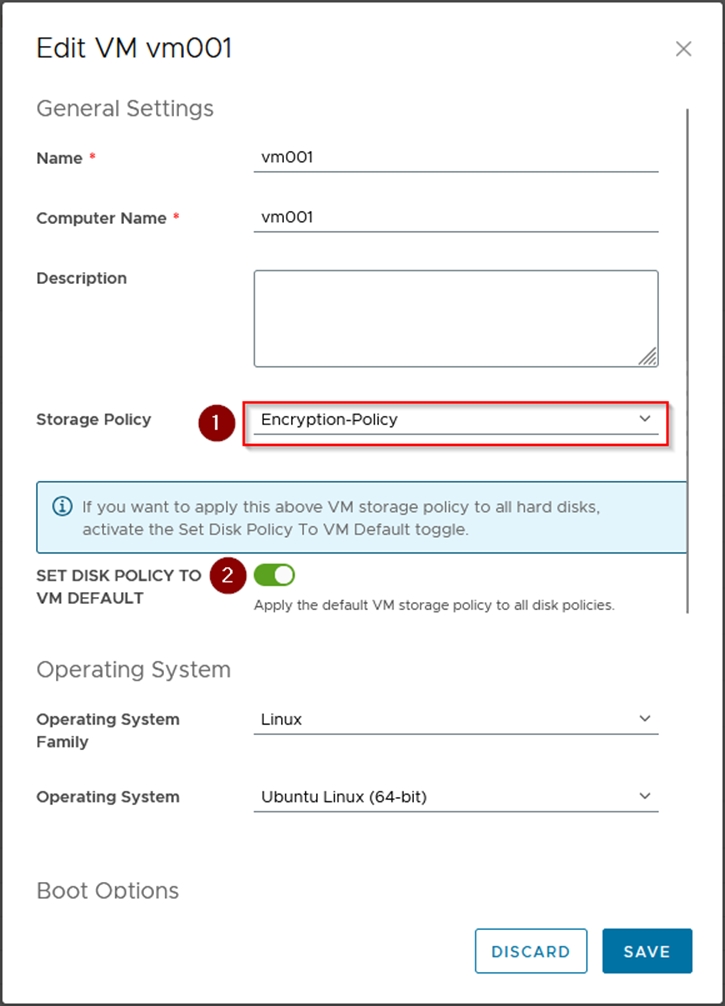Close the Edit VM dialog with X
The image size is (725, 1006).
[x=683, y=49]
